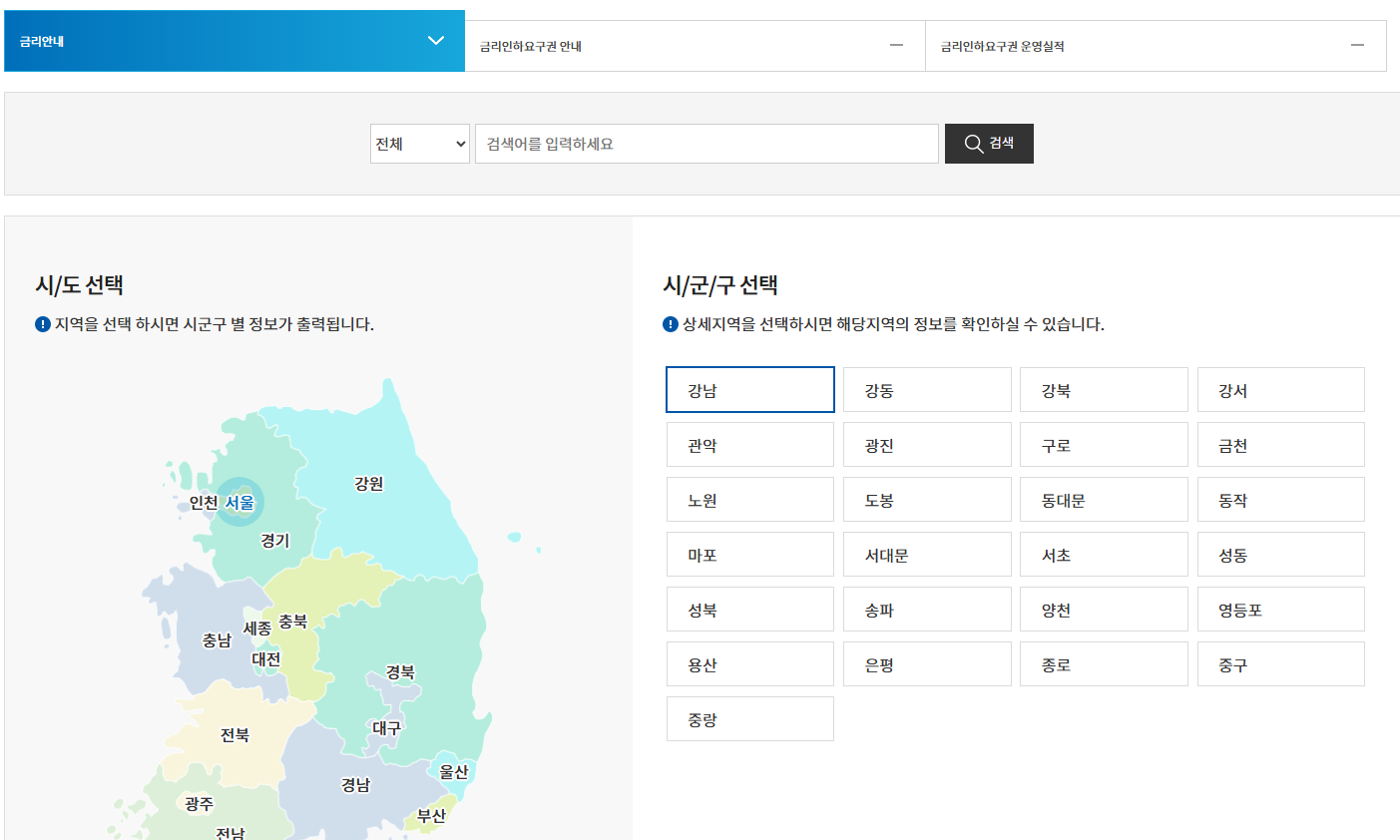Select 인천 on the map
The width and height of the screenshot is (1400, 840).
[x=204, y=503]
